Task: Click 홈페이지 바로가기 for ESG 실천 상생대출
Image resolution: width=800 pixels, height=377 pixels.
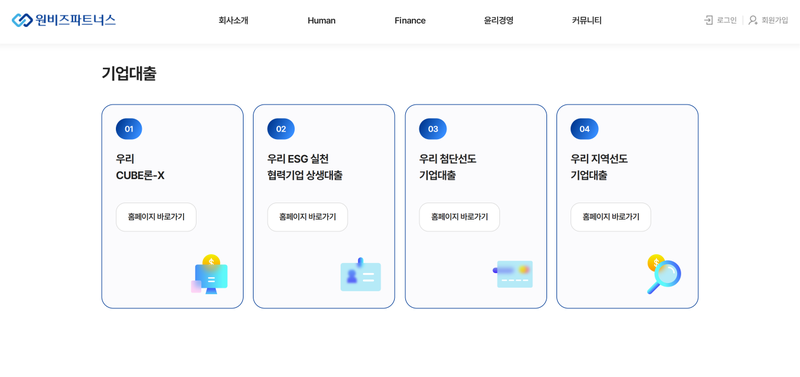Action: (x=308, y=217)
